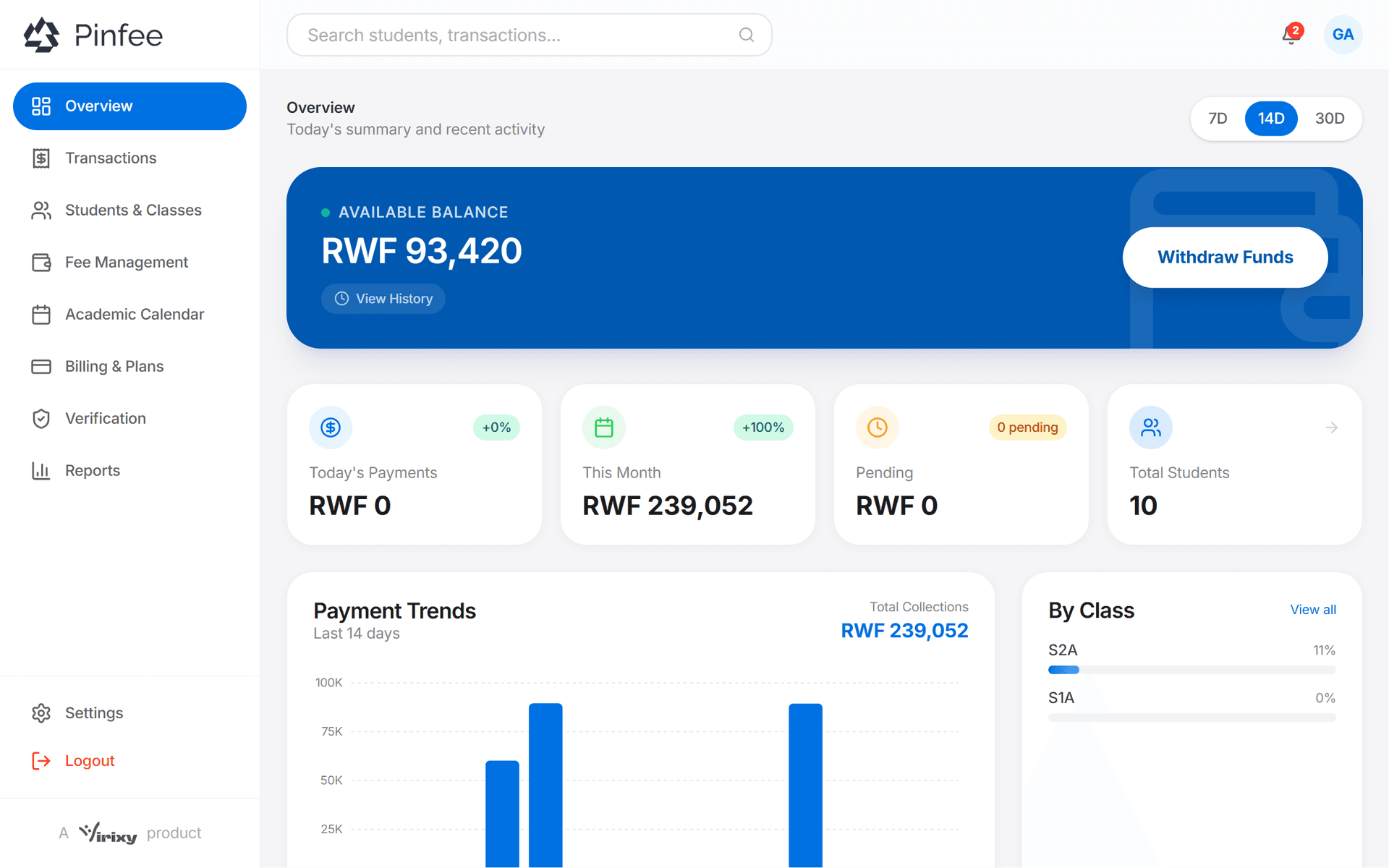This screenshot has width=1389, height=868.
Task: Click the Total Students count 10
Action: click(1143, 506)
